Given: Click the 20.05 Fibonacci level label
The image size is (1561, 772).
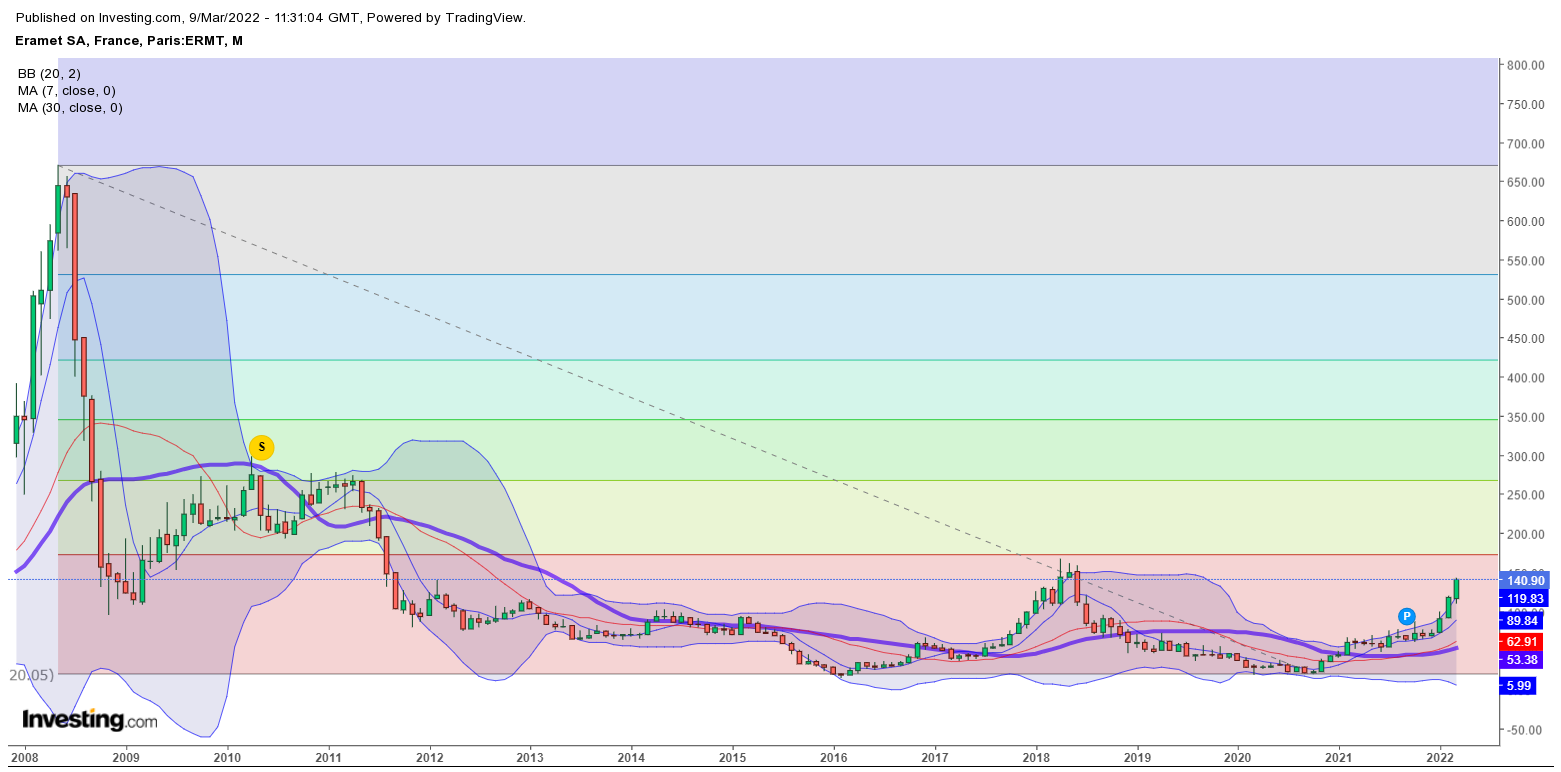Looking at the screenshot, I should coord(31,675).
